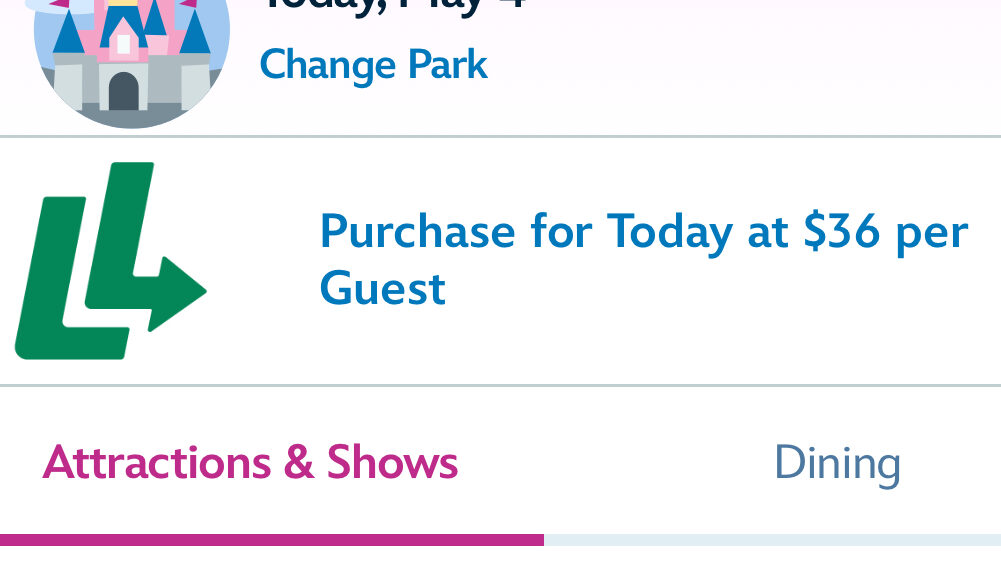Click the Park word in Change Park
This screenshot has width=1001, height=563.
click(448, 65)
